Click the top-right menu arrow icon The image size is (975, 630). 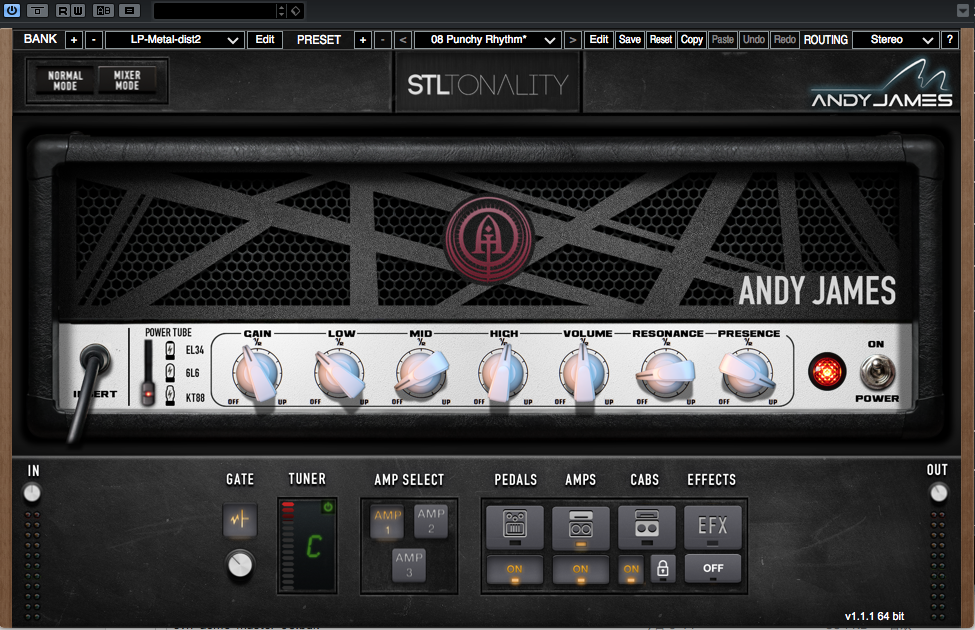963,11
